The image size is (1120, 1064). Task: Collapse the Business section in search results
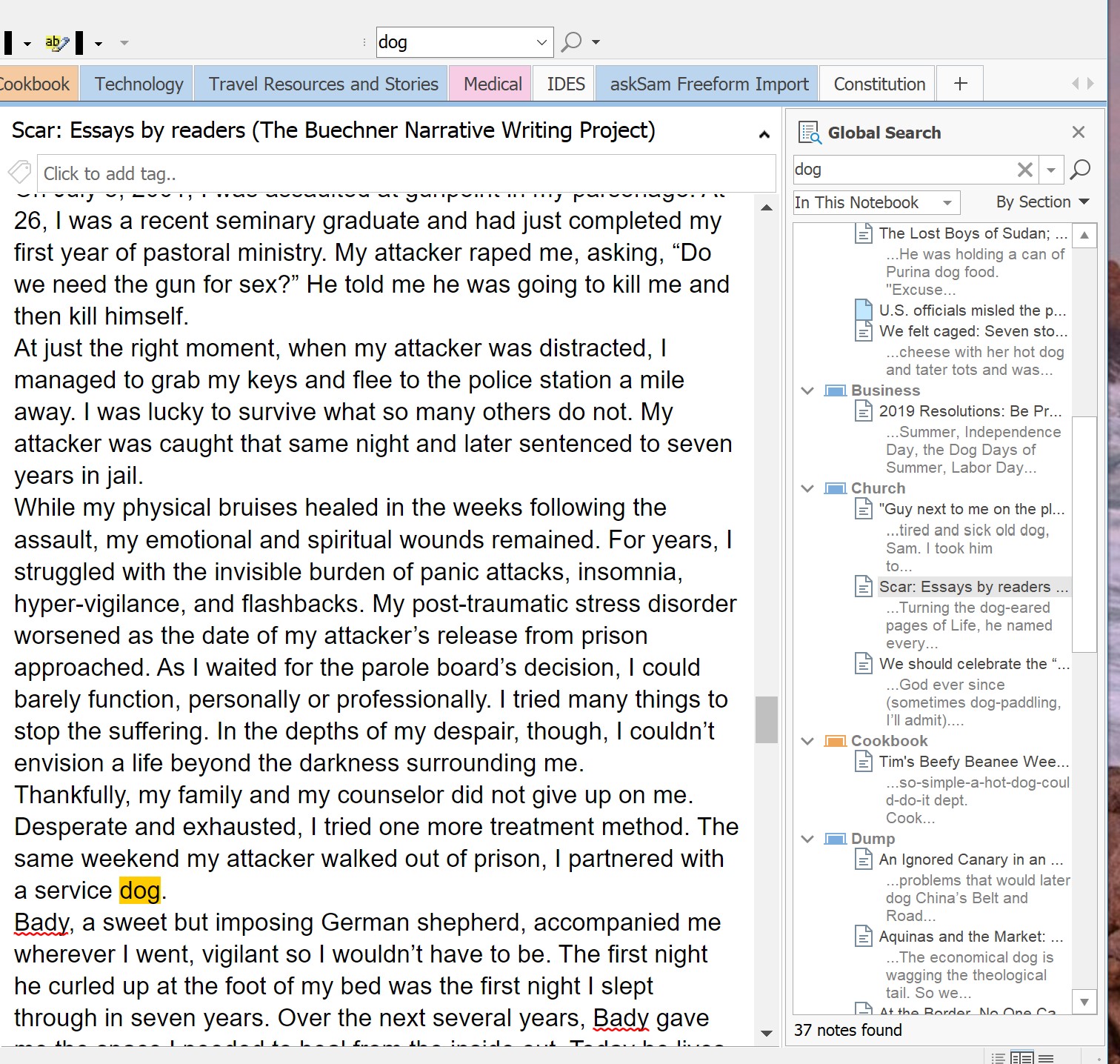pyautogui.click(x=807, y=390)
